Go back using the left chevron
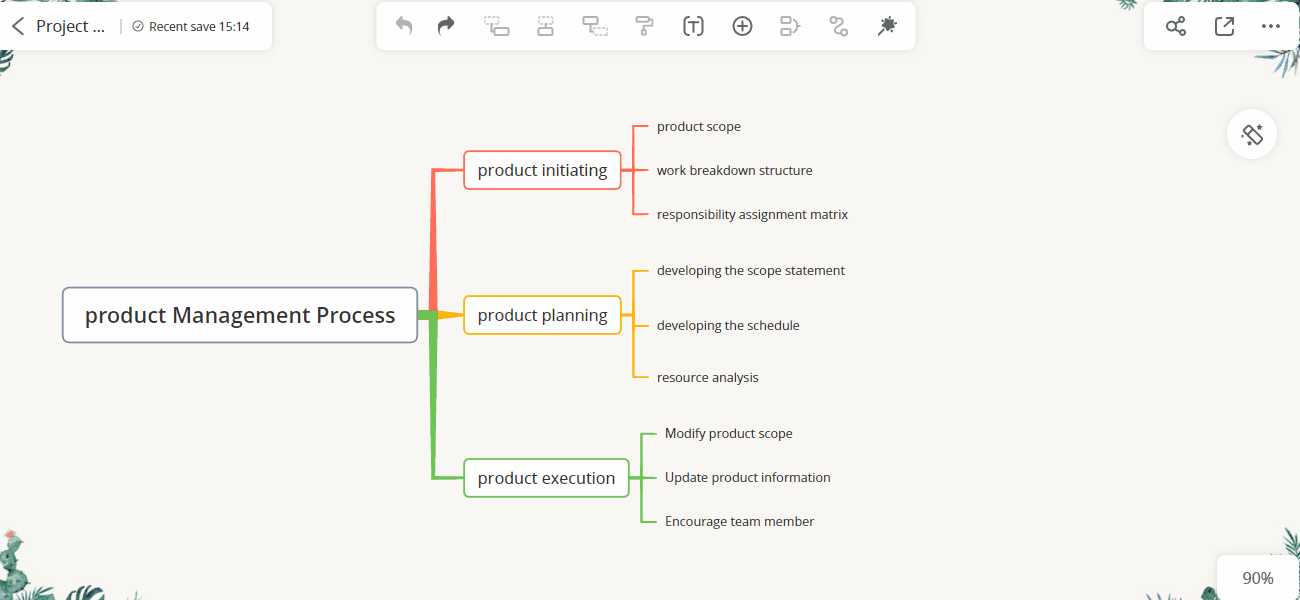The height and width of the screenshot is (600, 1300). 17,26
